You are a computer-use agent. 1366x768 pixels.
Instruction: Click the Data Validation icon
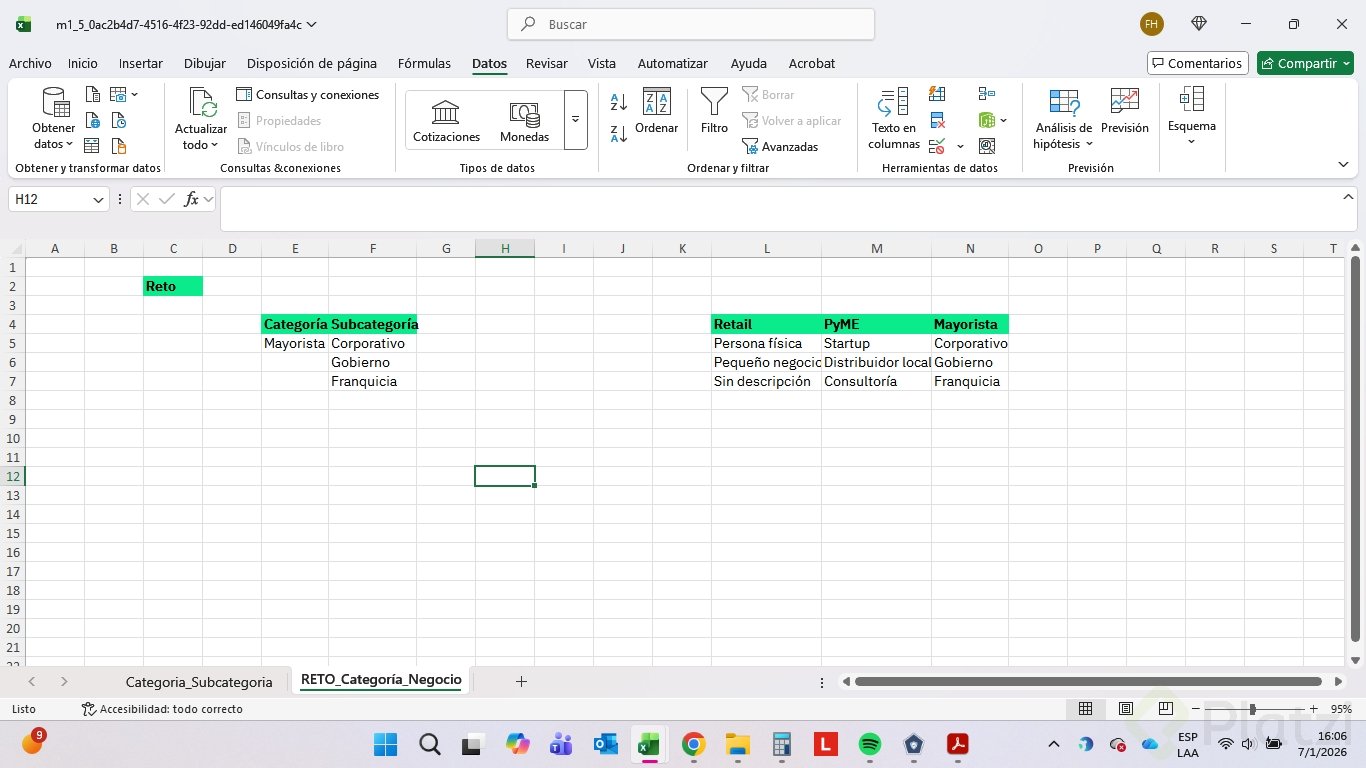[937, 147]
